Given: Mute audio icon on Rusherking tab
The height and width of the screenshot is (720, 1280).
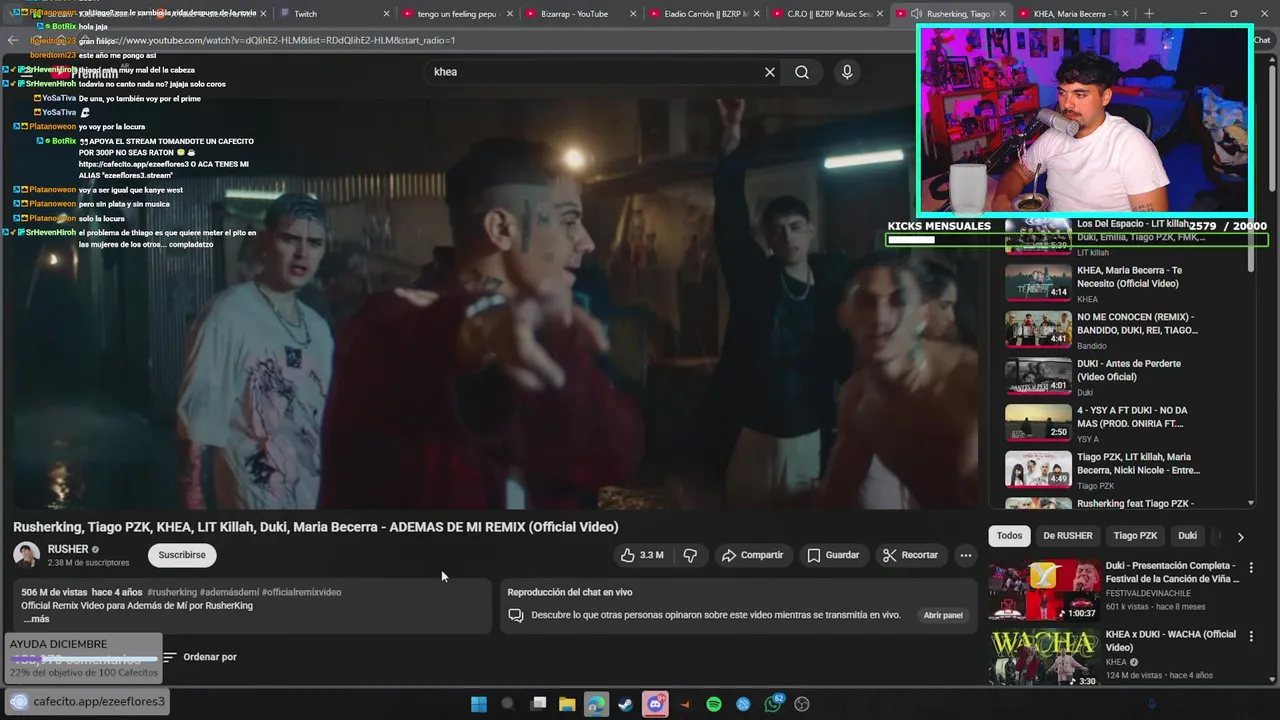Looking at the screenshot, I should click(x=915, y=14).
